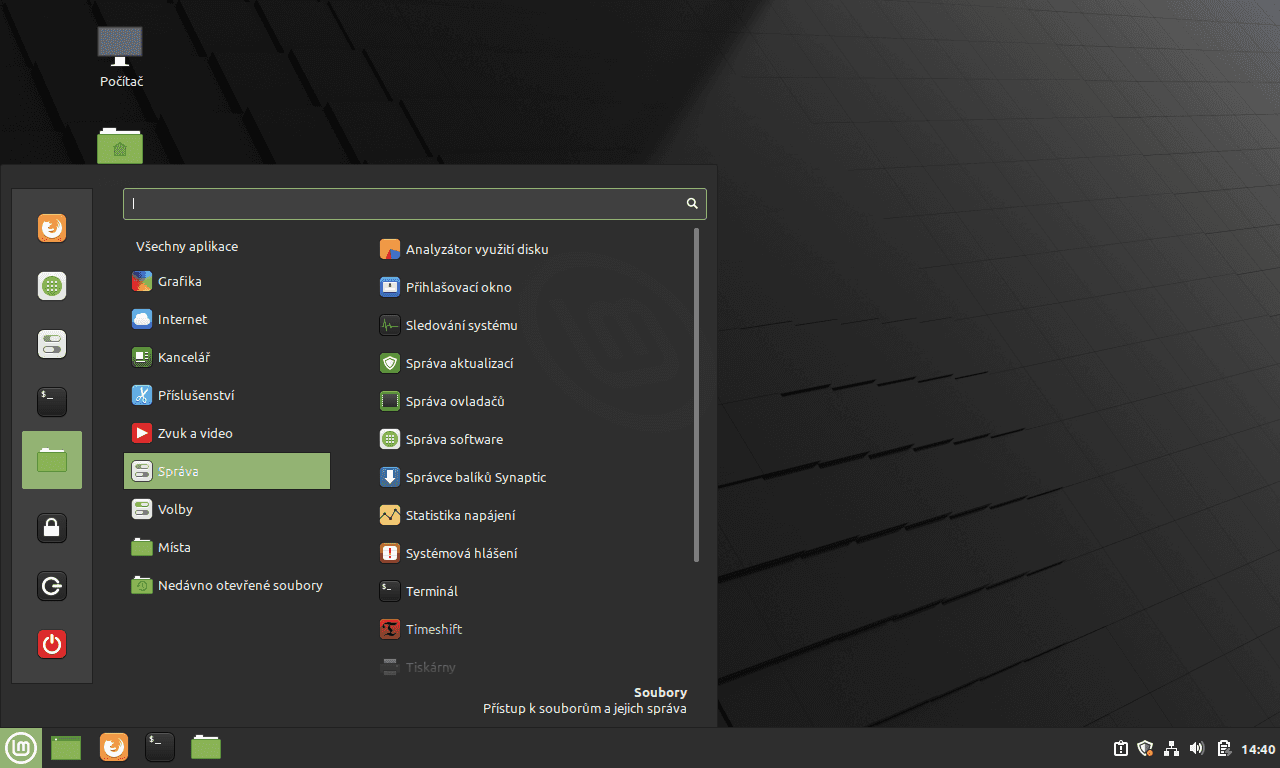Open Sledování systému
1280x768 pixels.
pyautogui.click(x=460, y=324)
